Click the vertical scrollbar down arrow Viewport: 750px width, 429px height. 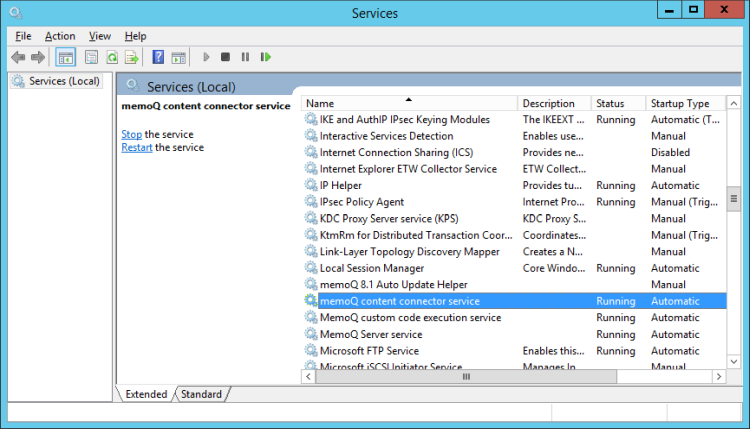tap(734, 362)
